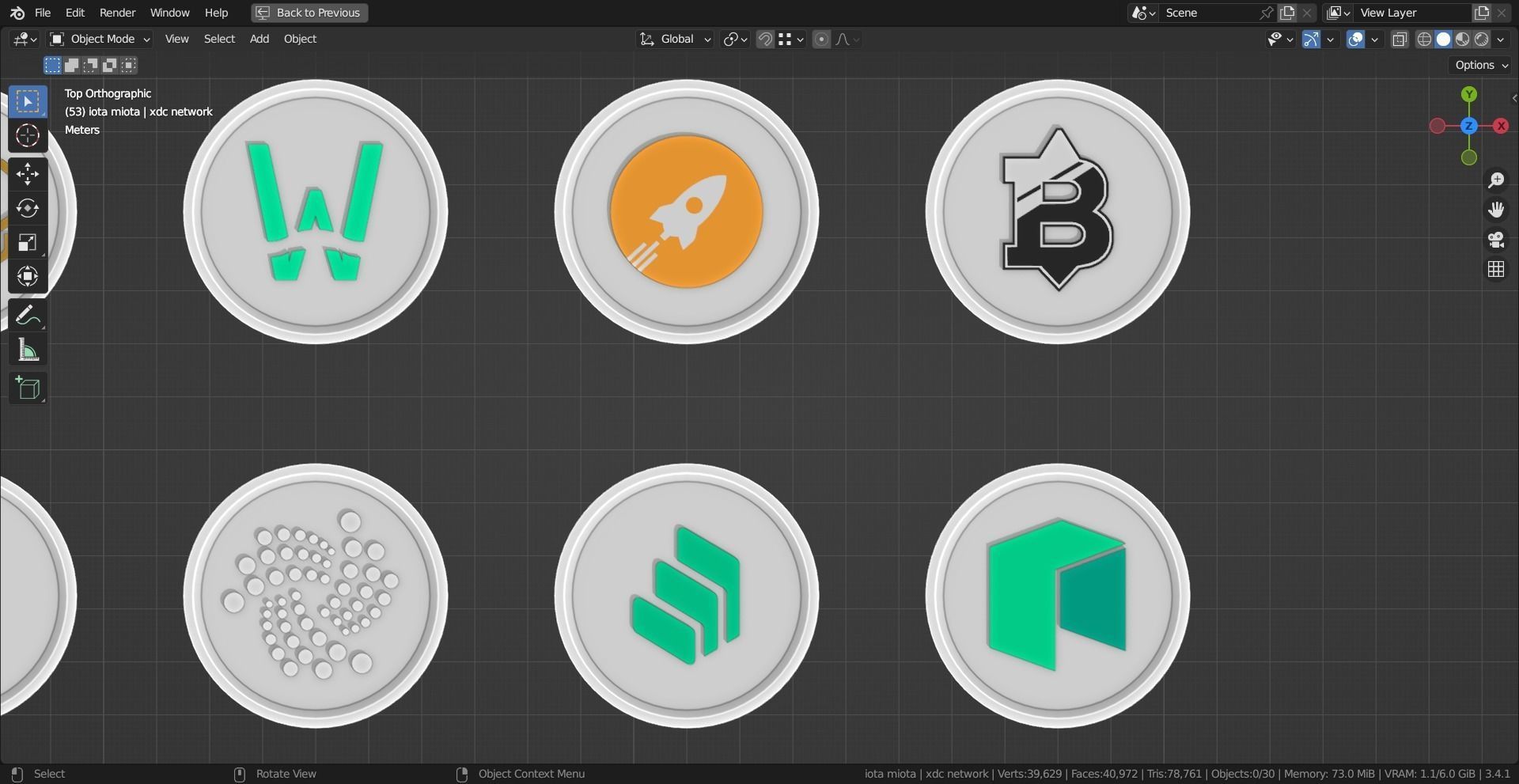Toggle viewport overlays
Viewport: 1519px width, 784px height.
[1355, 39]
